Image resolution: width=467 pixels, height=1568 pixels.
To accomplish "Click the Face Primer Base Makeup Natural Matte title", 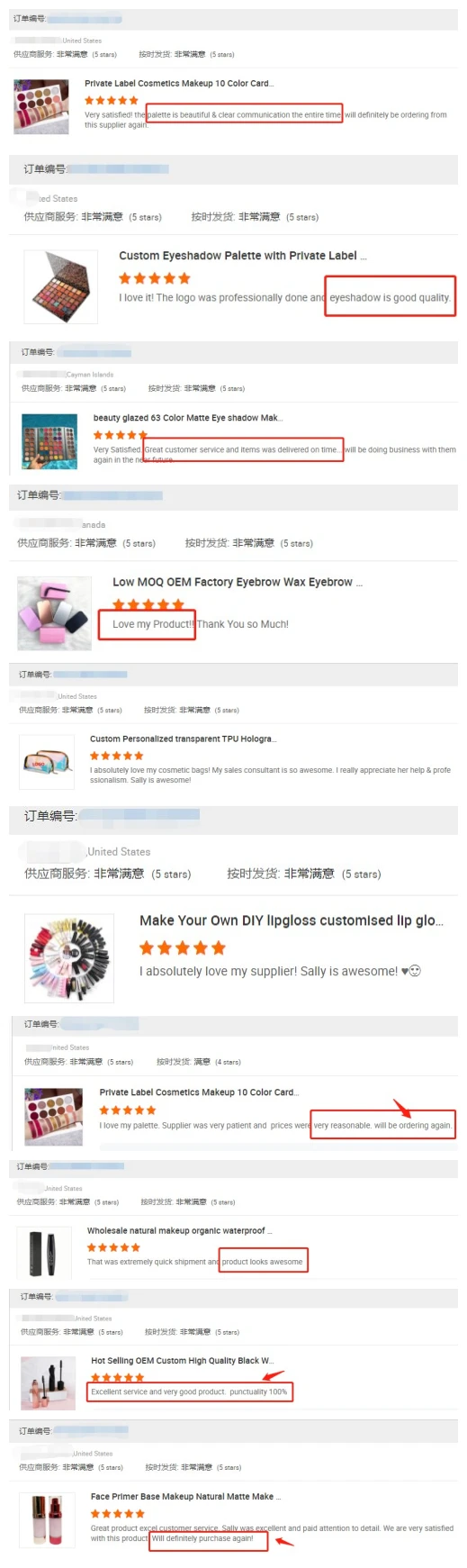I will click(186, 1496).
